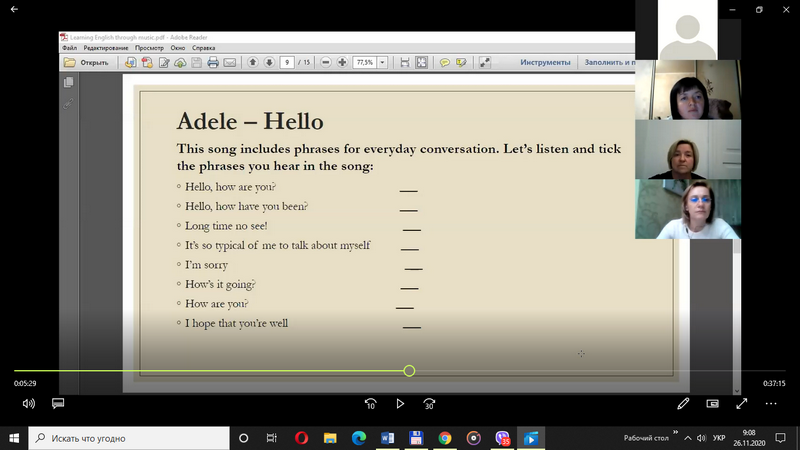800x450 pixels.
Task: Open Google Chrome from the taskbar
Action: click(x=445, y=438)
